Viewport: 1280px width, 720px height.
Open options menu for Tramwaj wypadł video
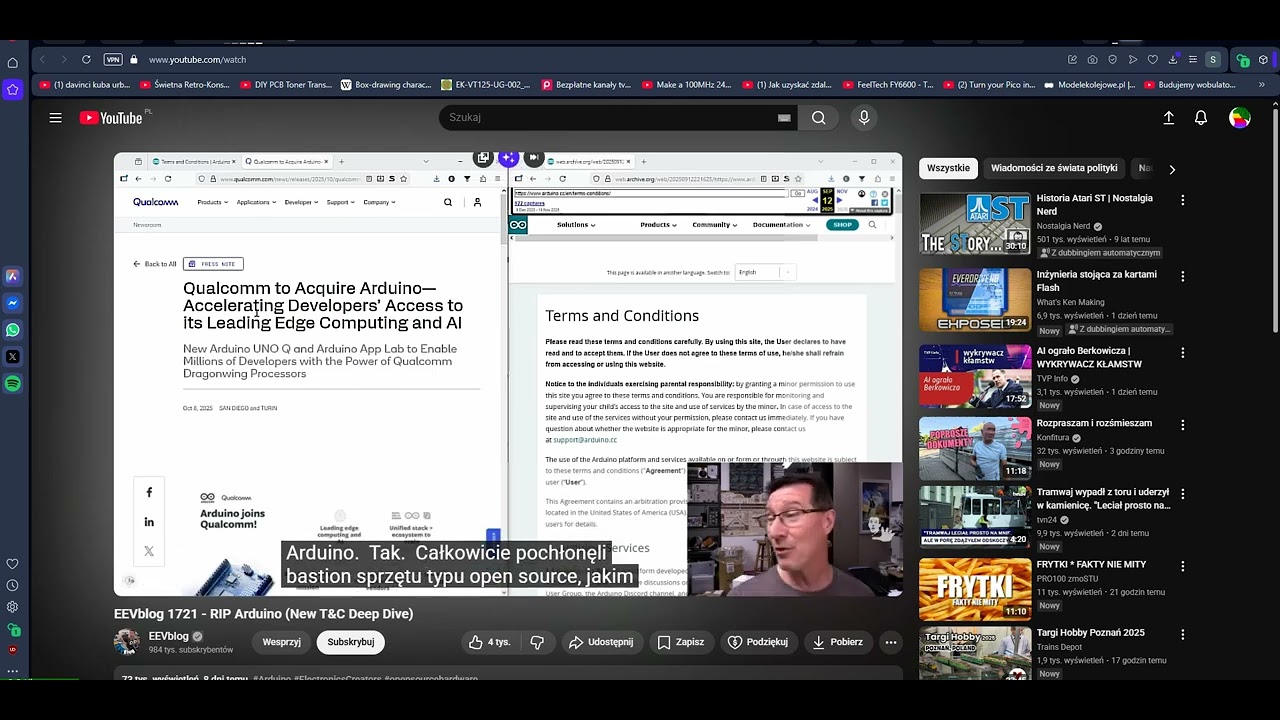coord(1183,494)
